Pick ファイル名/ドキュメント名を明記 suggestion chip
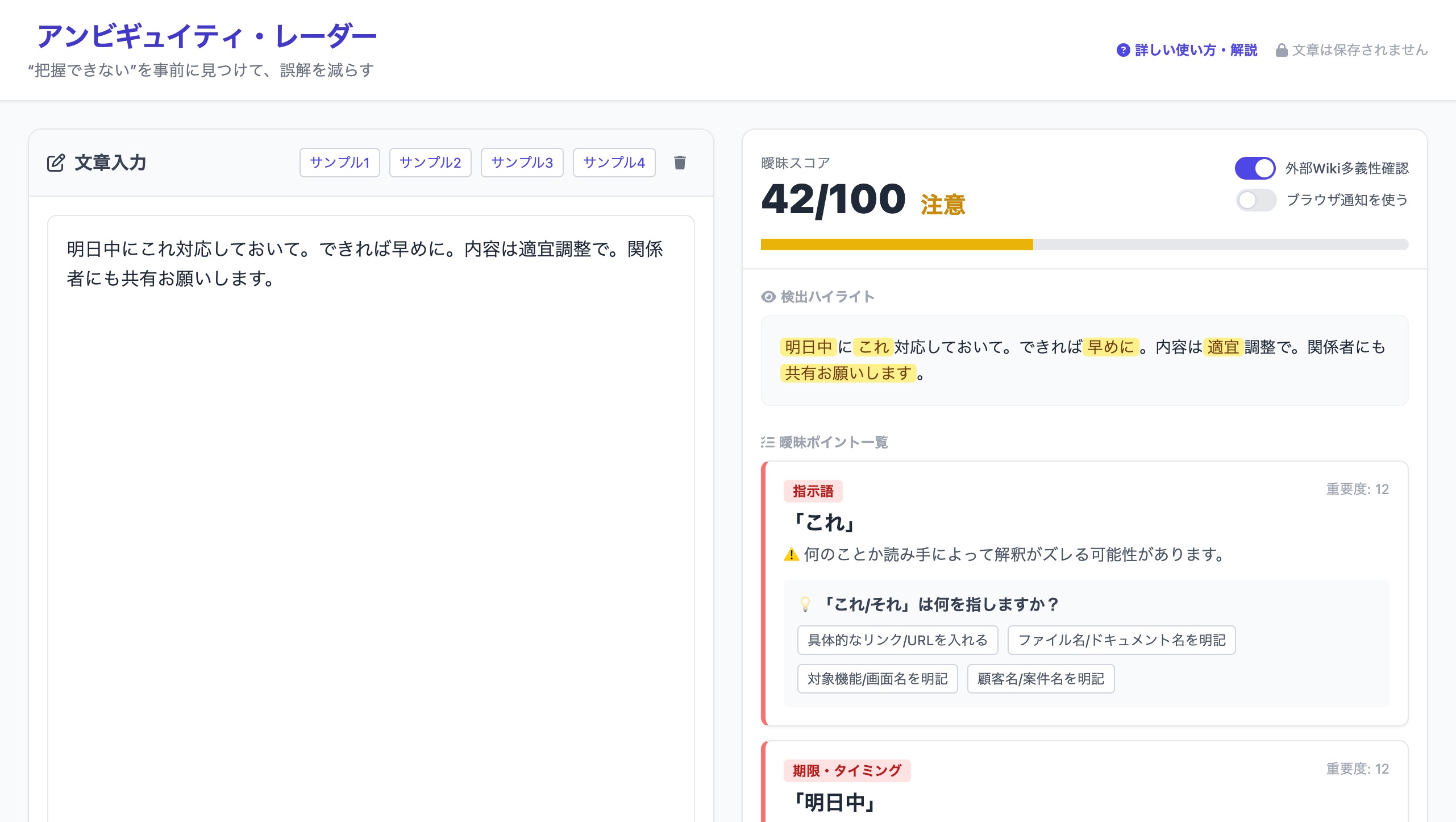 (x=1121, y=640)
